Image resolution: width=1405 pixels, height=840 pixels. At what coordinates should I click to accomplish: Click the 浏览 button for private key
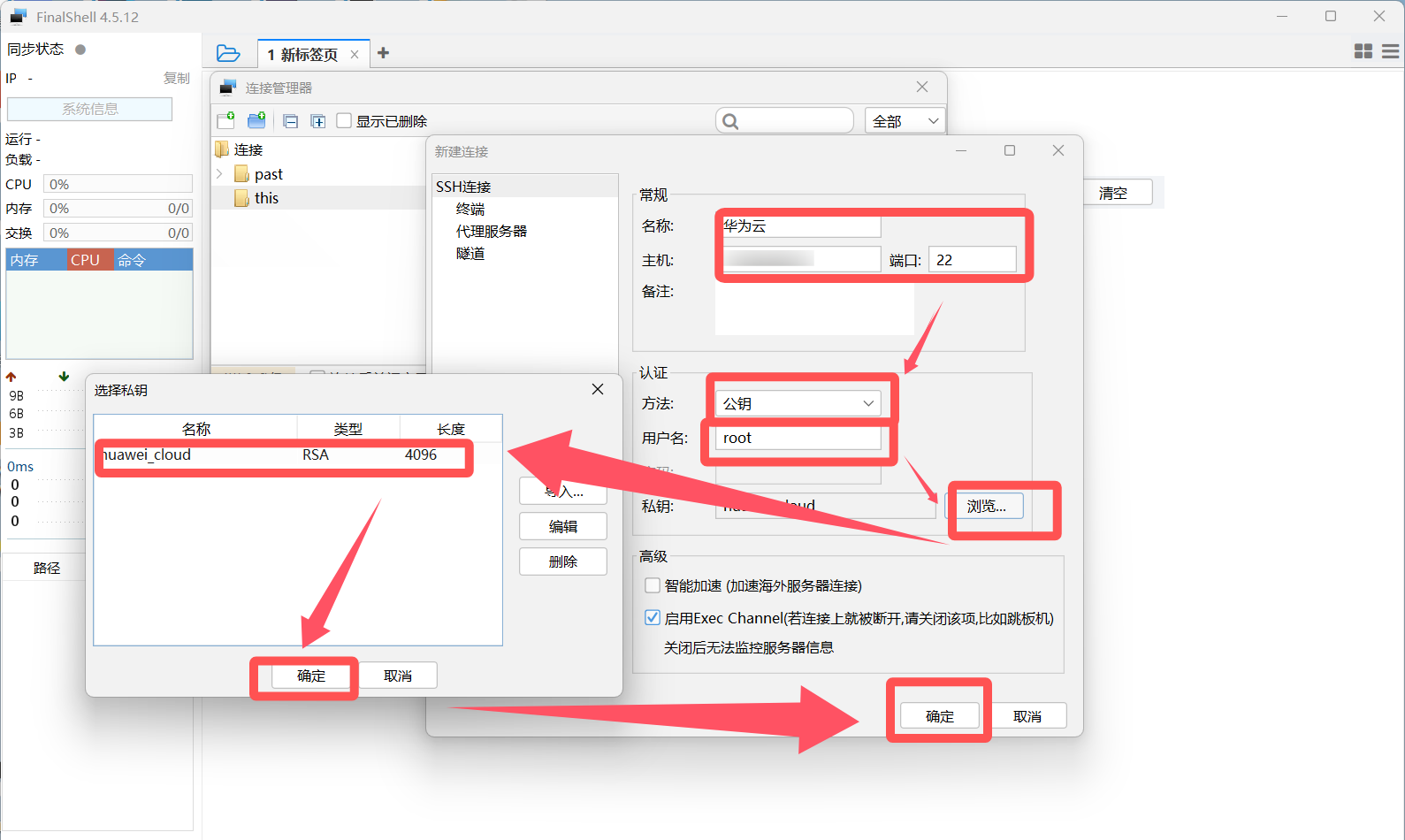[986, 506]
